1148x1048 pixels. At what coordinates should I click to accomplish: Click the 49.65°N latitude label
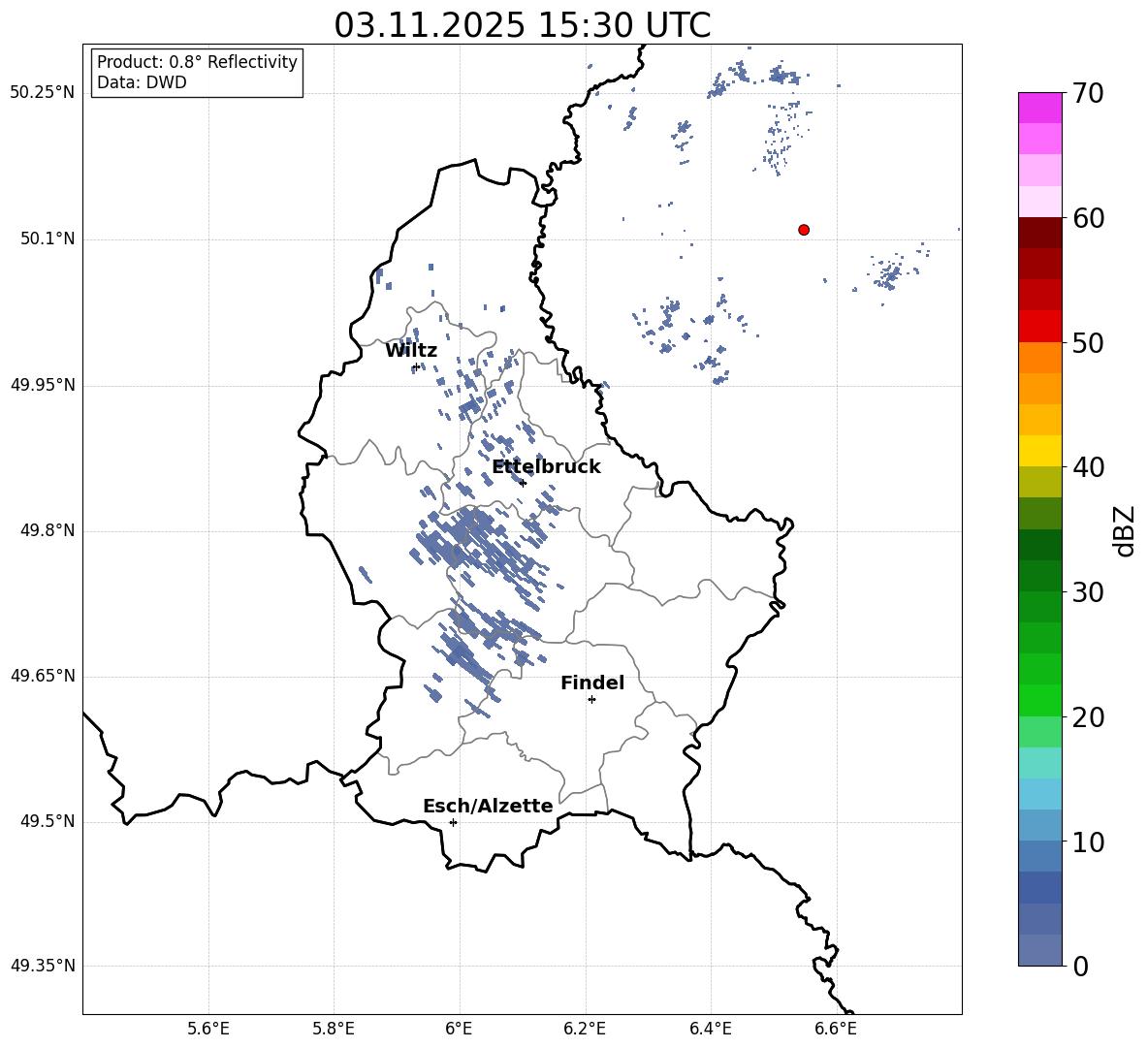43,676
